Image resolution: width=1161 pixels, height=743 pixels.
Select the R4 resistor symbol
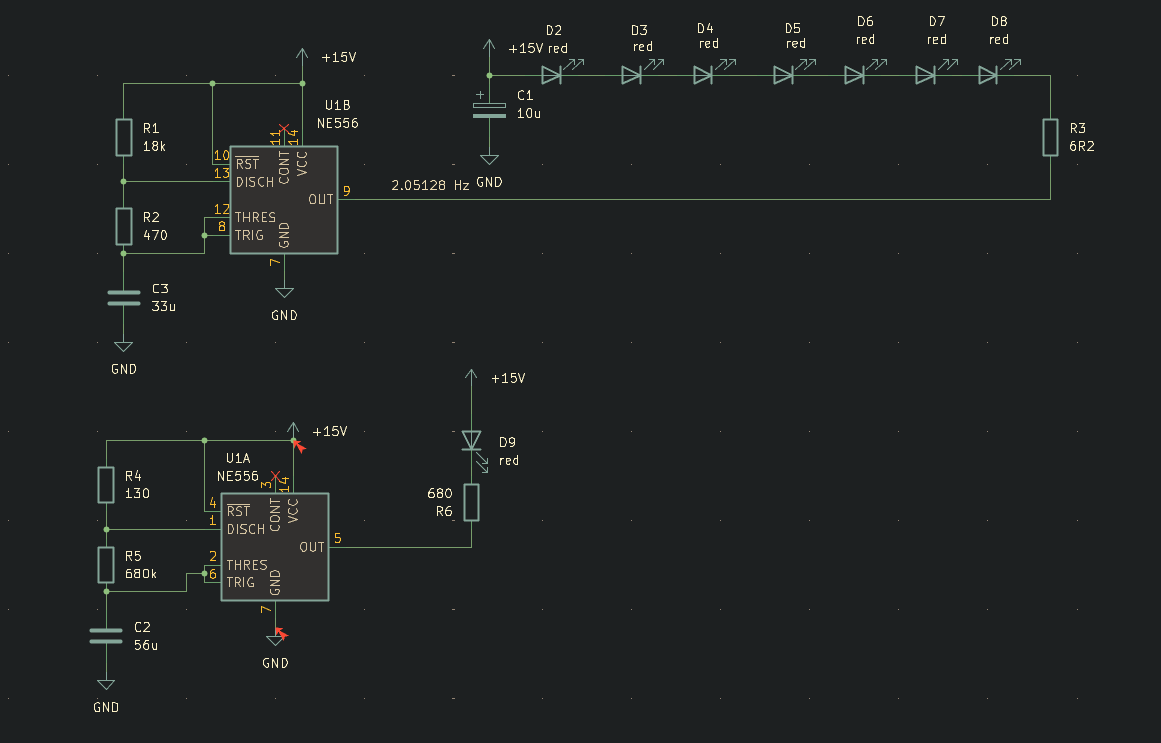[x=106, y=485]
